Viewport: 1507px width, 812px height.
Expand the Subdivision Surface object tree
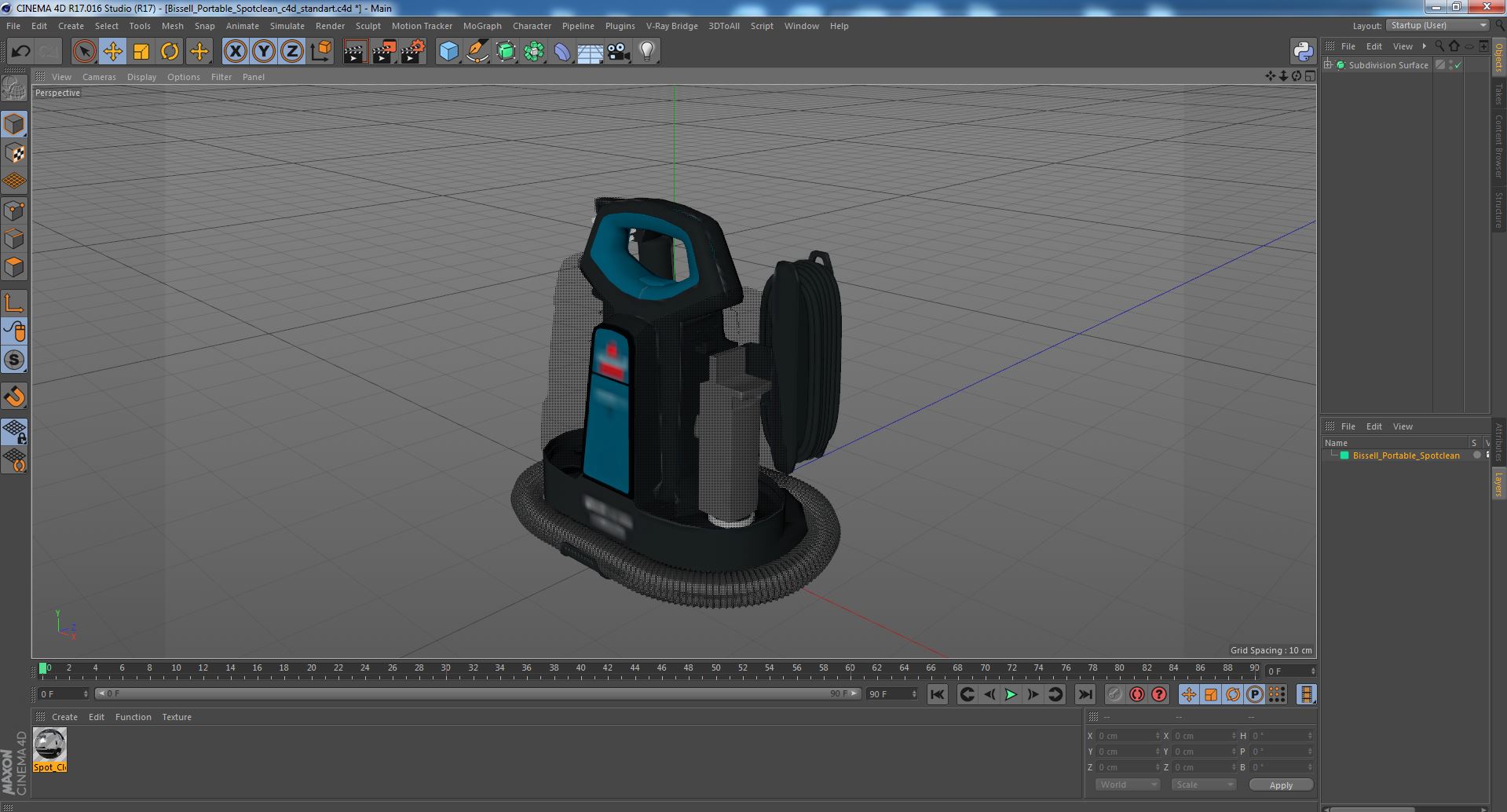(x=1328, y=65)
